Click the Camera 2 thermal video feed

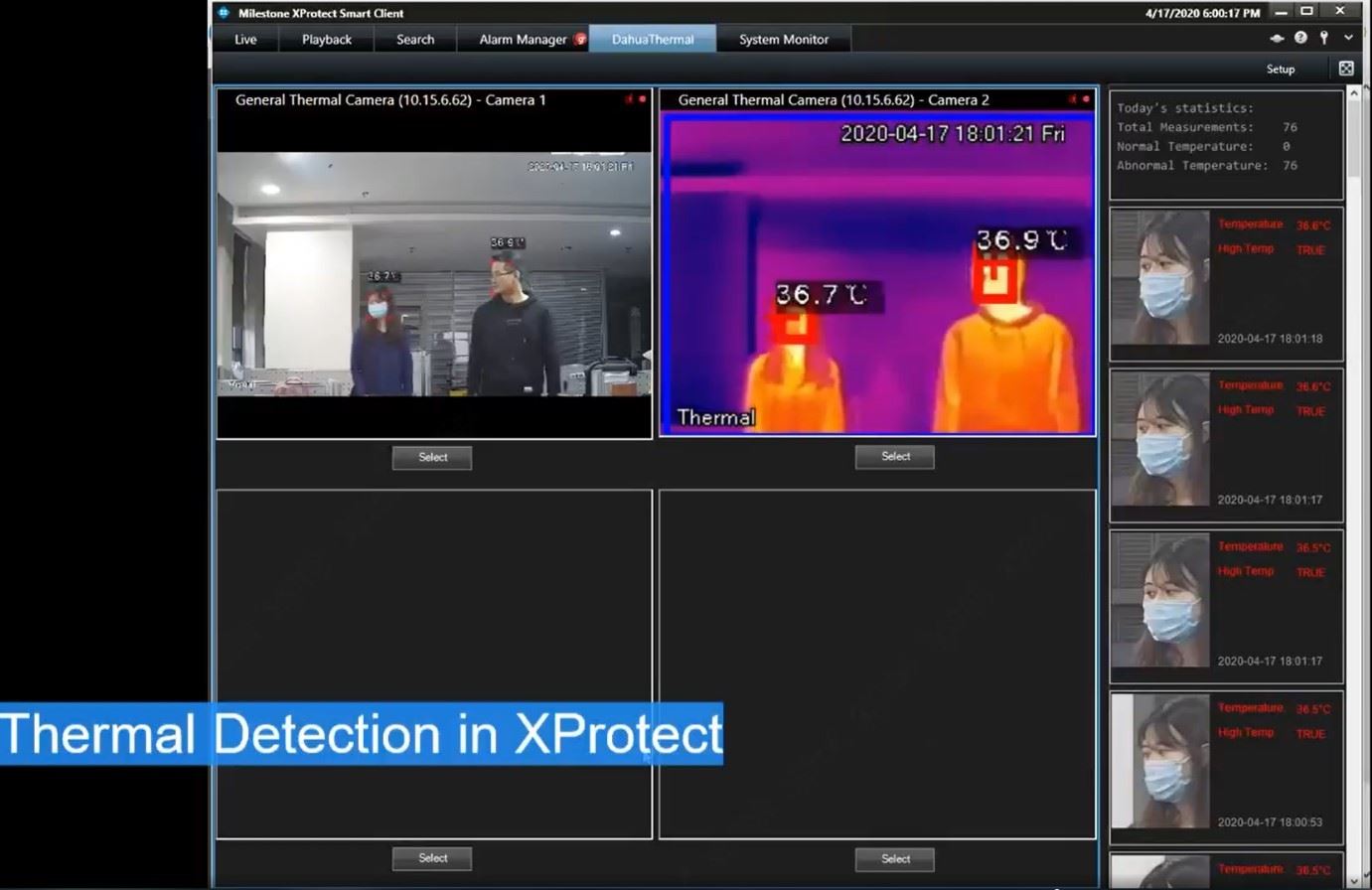(877, 273)
